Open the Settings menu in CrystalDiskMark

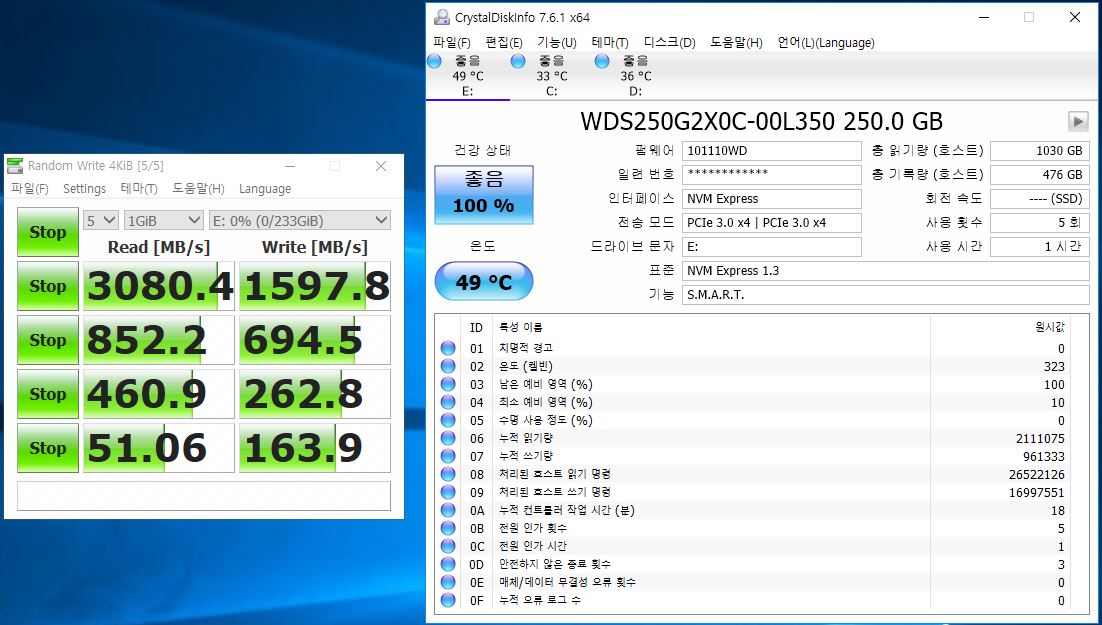(84, 188)
